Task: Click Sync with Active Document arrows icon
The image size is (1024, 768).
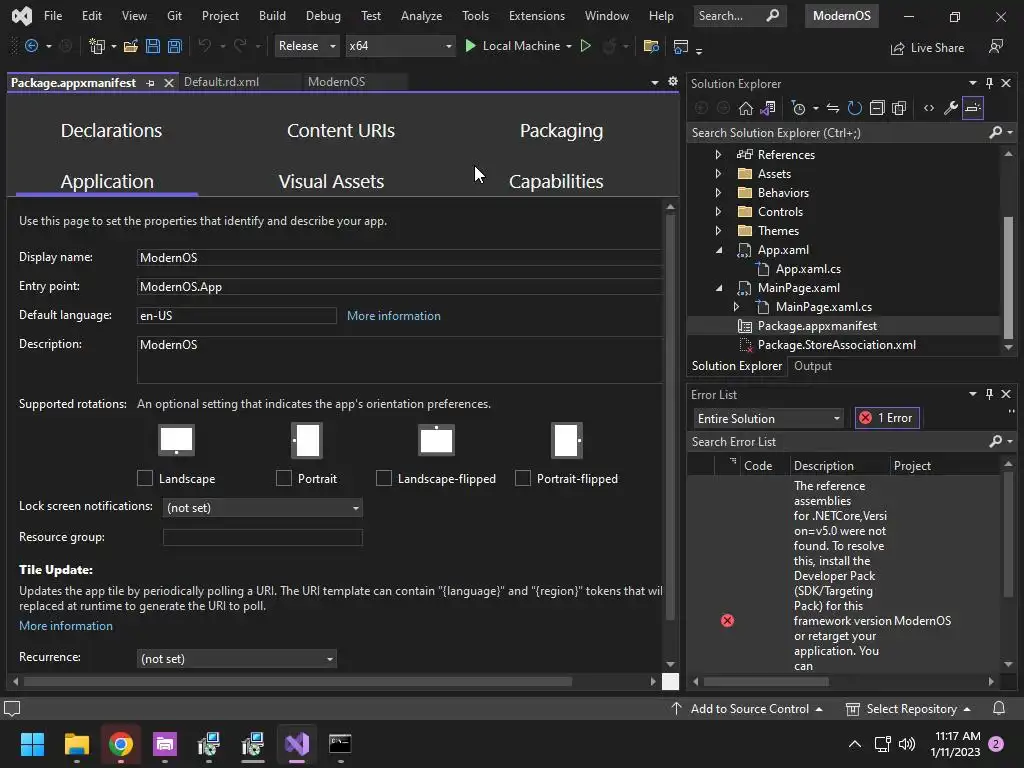Action: click(x=833, y=108)
